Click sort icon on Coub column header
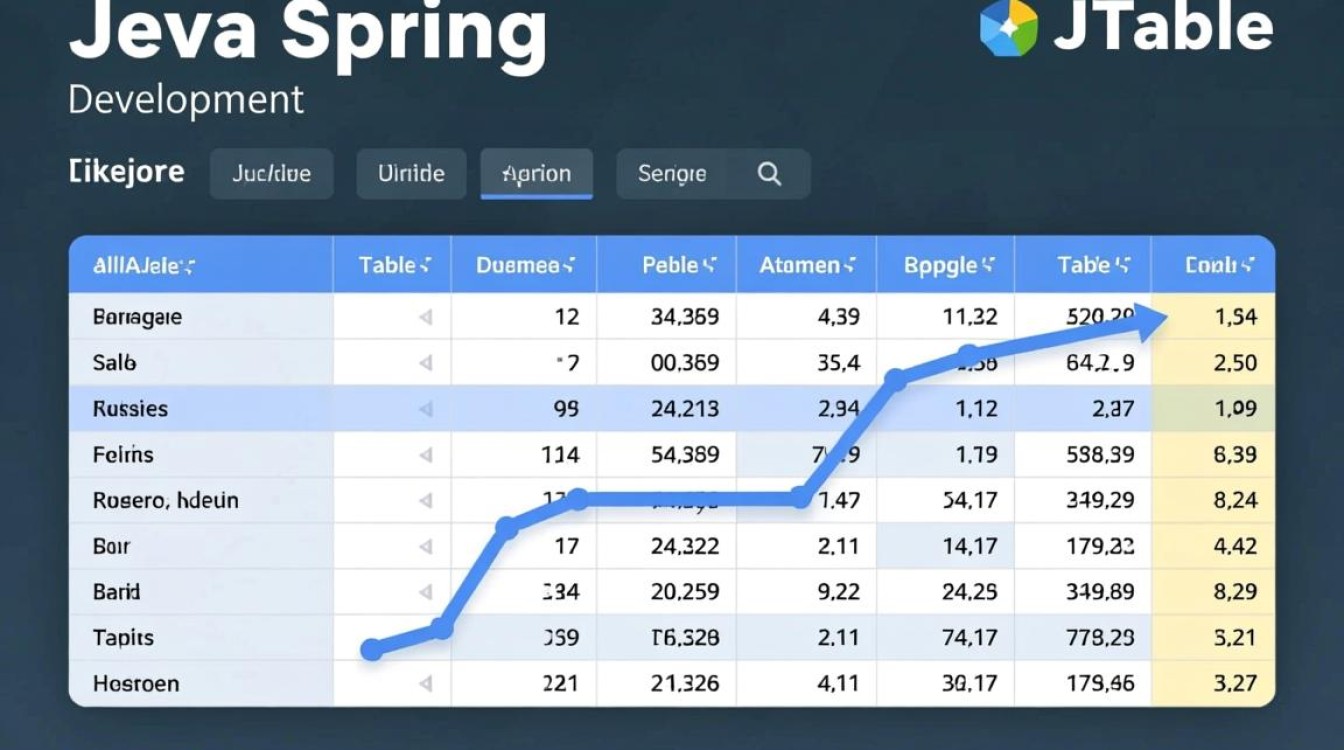This screenshot has height=750, width=1344. 1245,266
